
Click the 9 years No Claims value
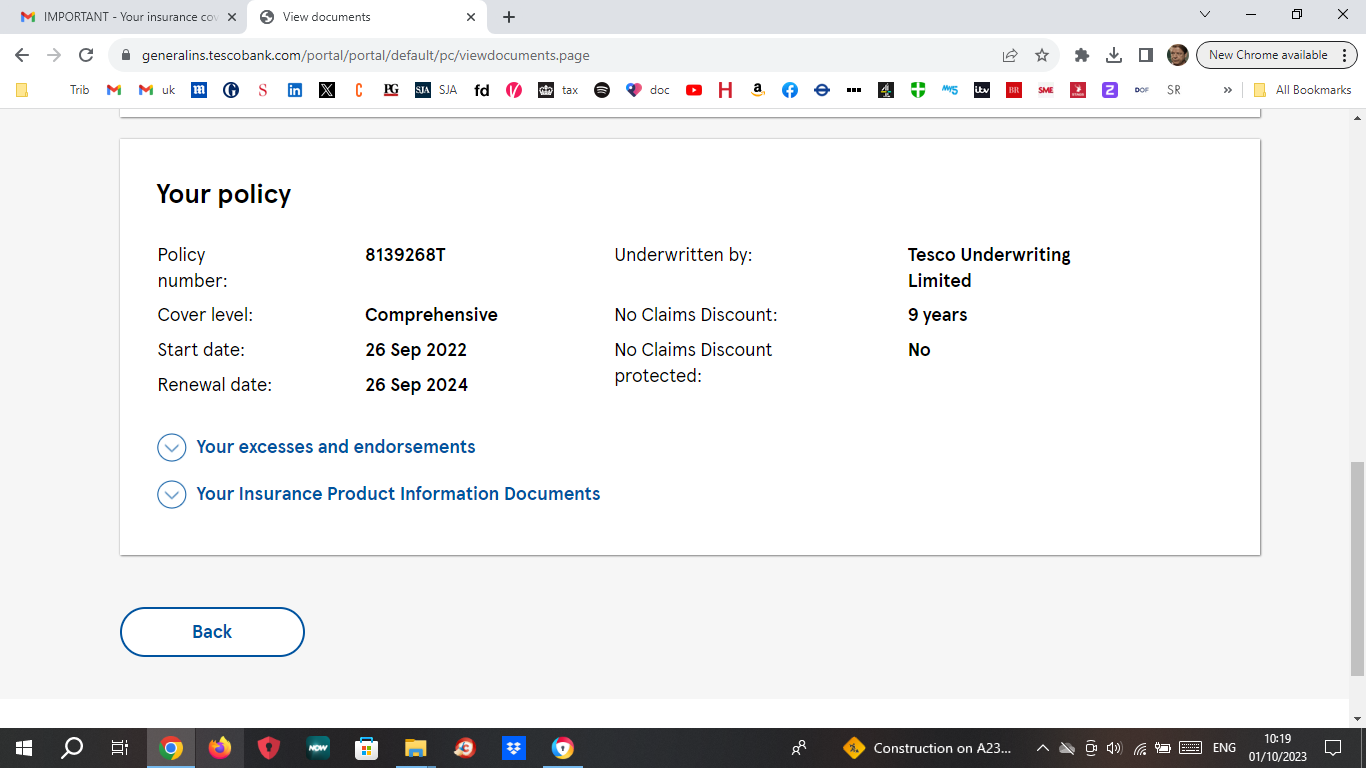click(x=937, y=315)
